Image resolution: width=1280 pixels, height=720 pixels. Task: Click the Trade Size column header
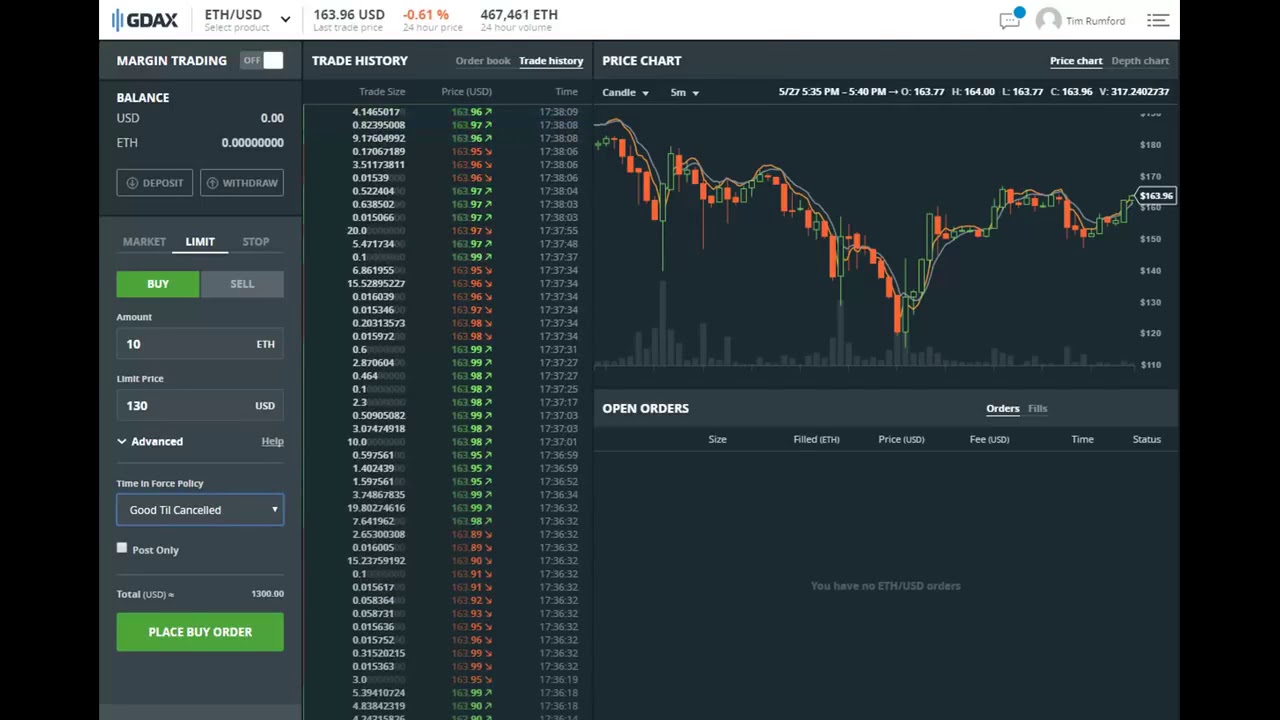(382, 92)
